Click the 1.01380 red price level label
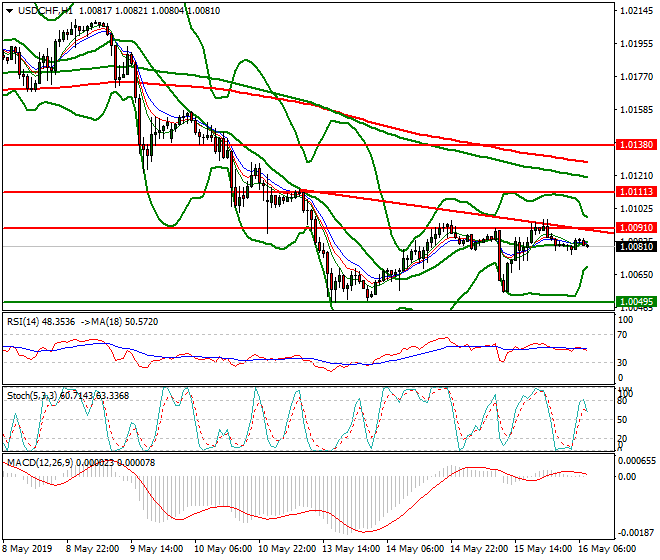 coord(636,145)
